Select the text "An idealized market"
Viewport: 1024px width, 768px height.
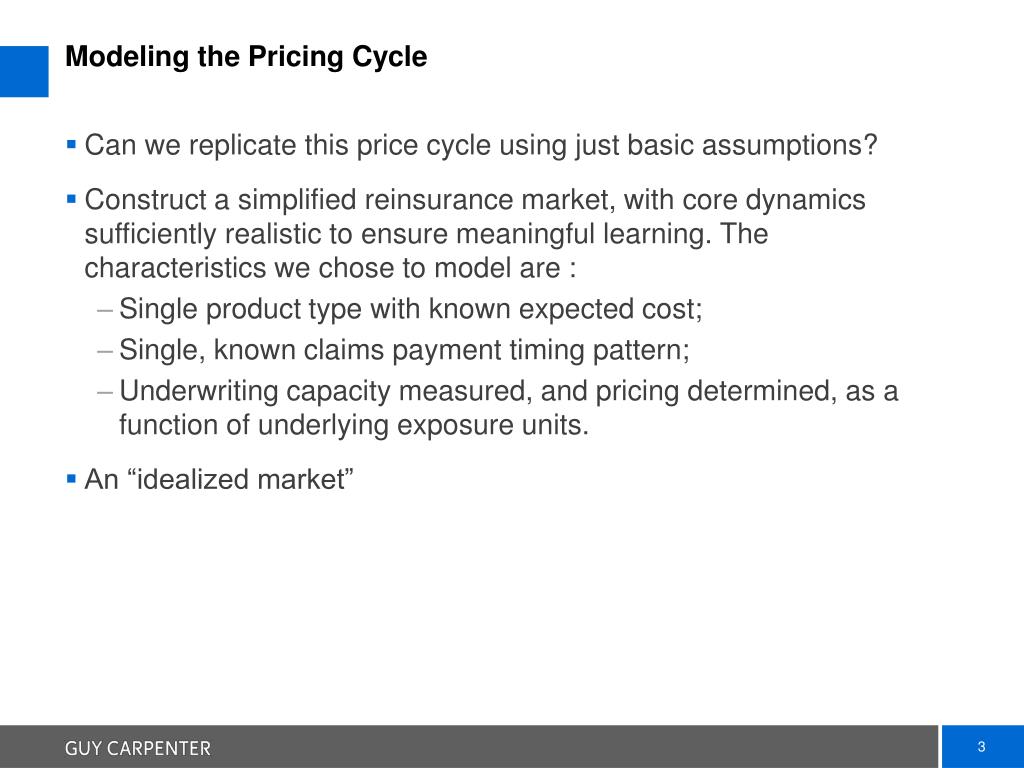220,480
